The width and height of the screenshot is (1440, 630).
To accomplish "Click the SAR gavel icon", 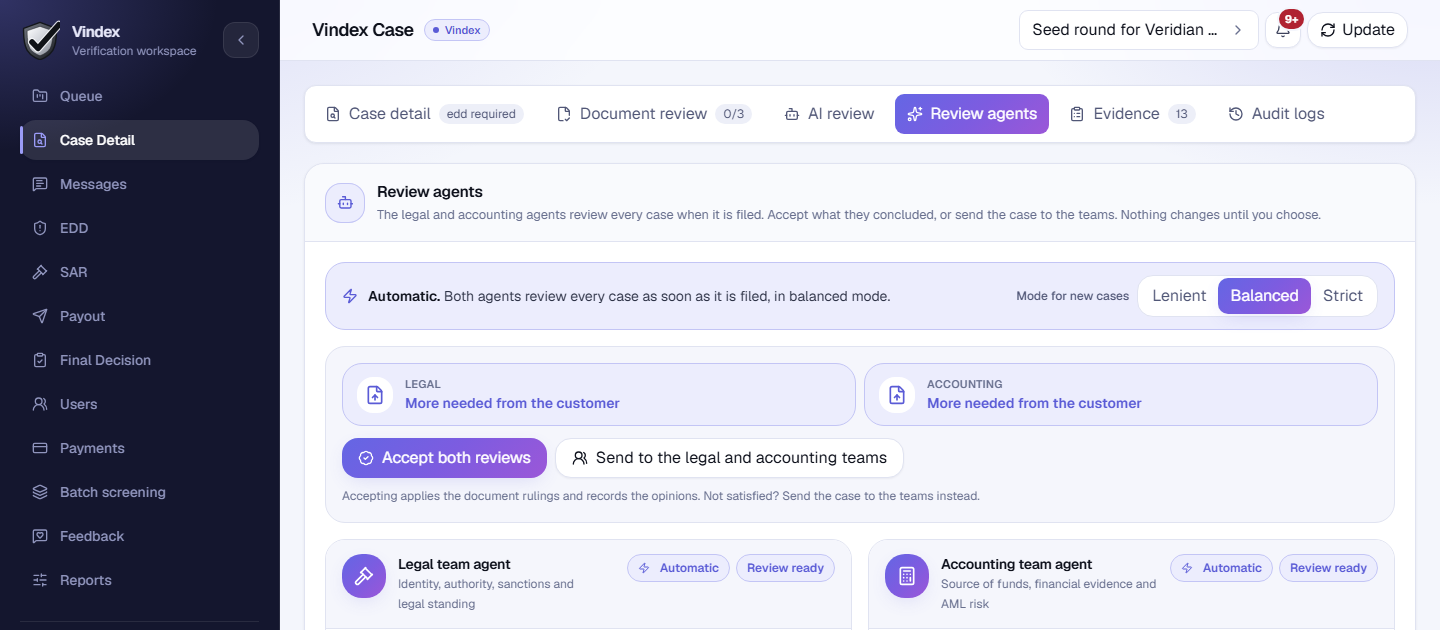I will click(x=40, y=272).
